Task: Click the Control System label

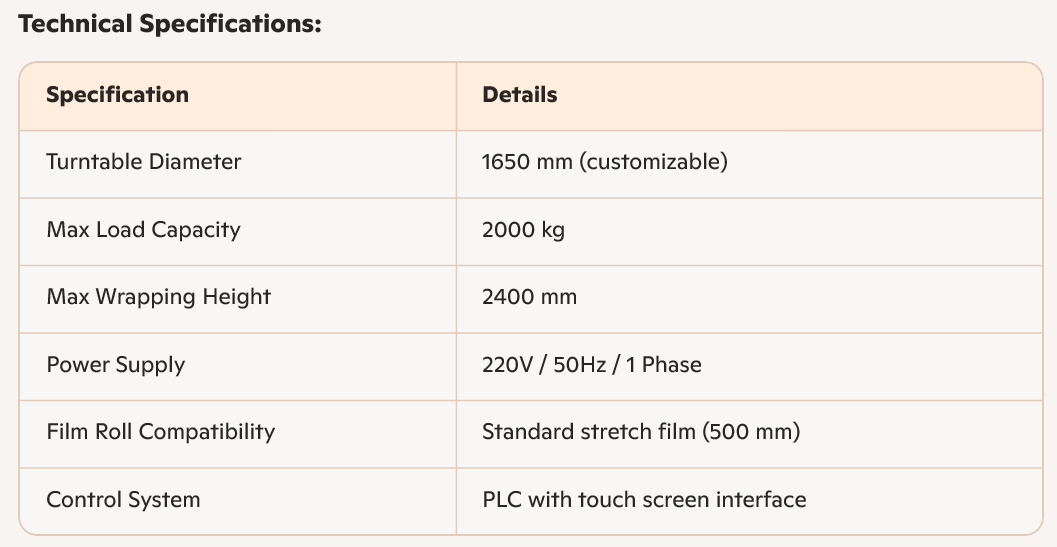Action: (123, 500)
